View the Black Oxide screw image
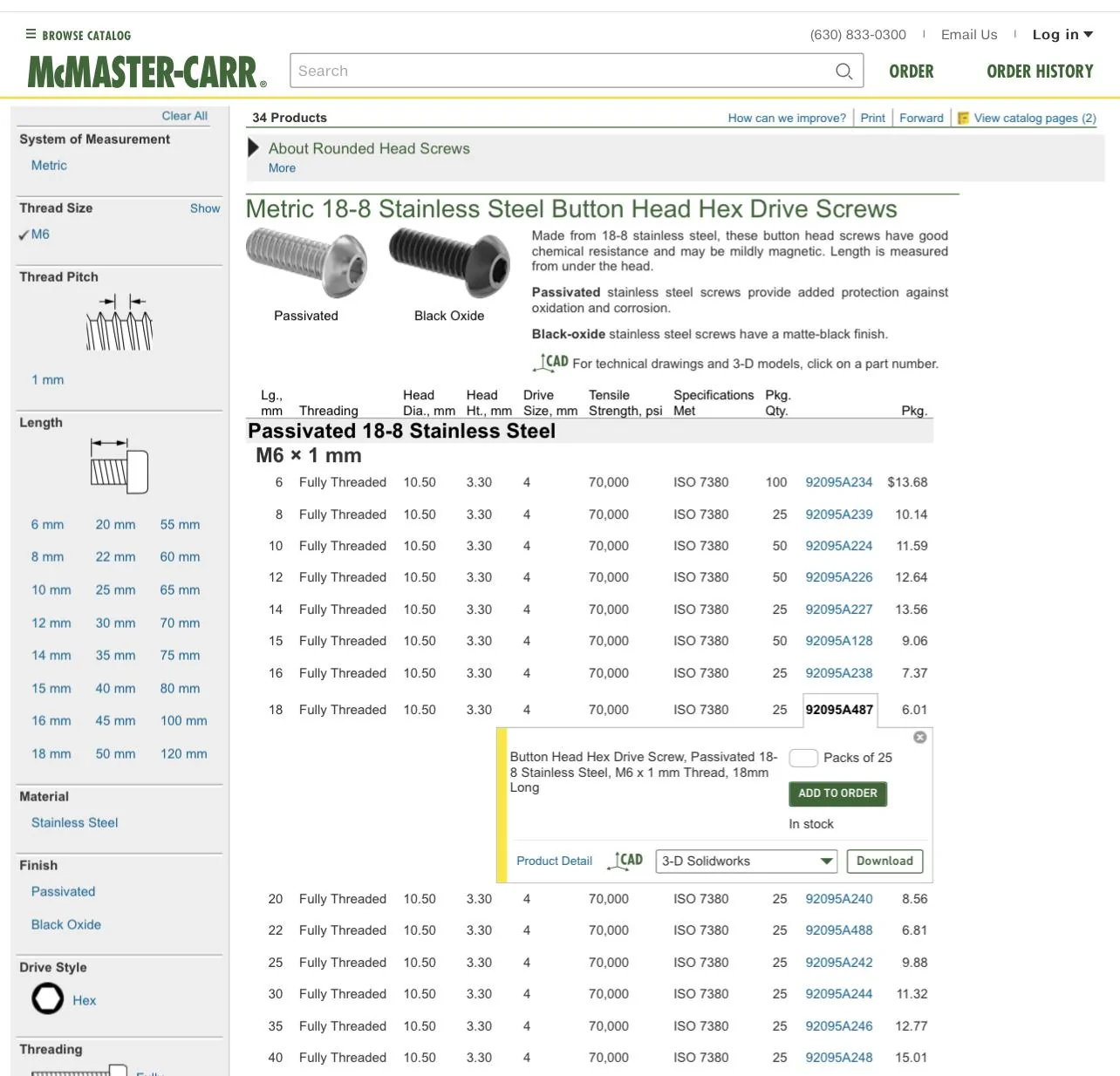1120x1076 pixels. point(449,262)
